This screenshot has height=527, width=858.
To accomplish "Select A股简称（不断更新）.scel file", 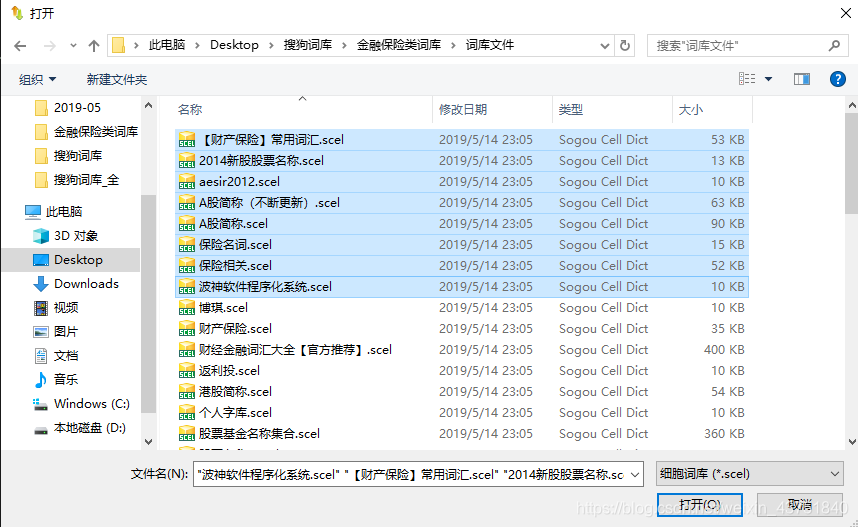I will [462, 203].
